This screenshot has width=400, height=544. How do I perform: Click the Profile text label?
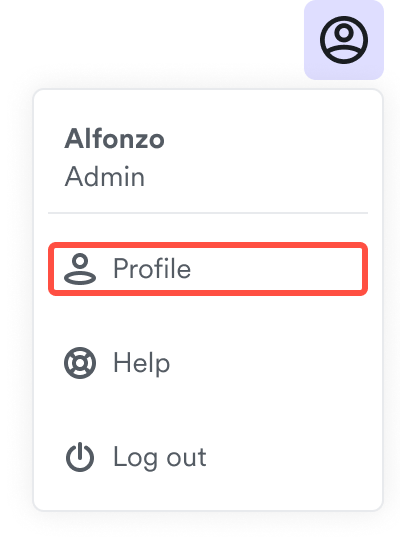[152, 269]
